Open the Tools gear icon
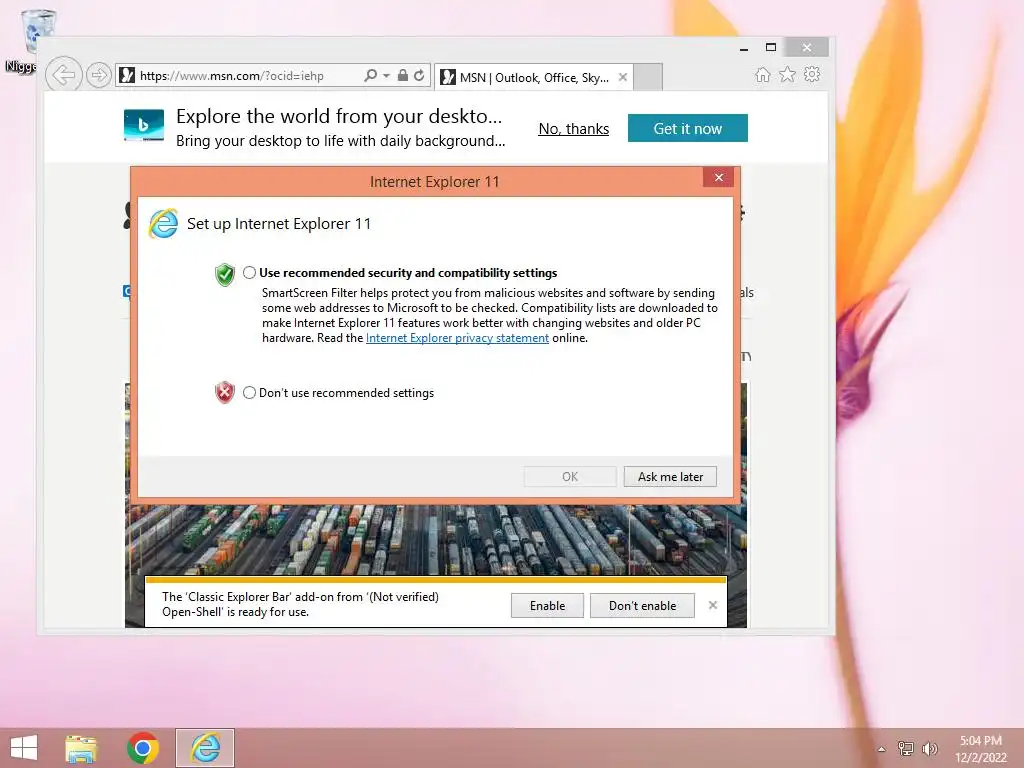Image resolution: width=1024 pixels, height=768 pixels. point(812,74)
